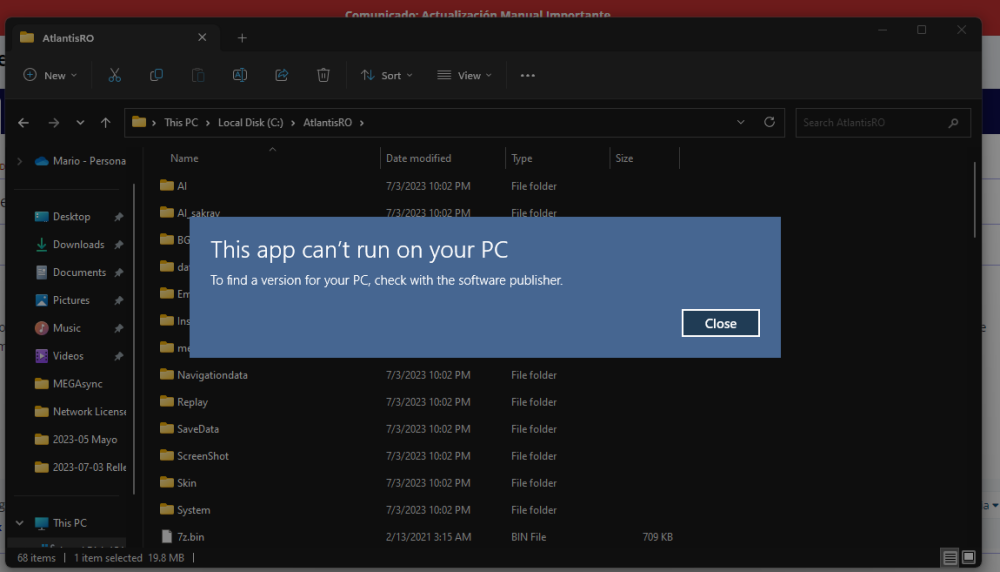Click the Copy icon in toolbar
Image resolution: width=1000 pixels, height=572 pixels.
click(156, 75)
